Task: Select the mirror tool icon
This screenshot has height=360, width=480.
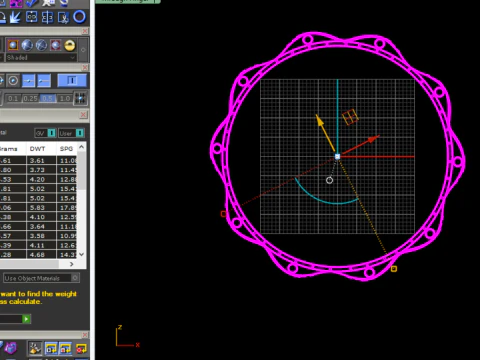Action: (x=47, y=17)
